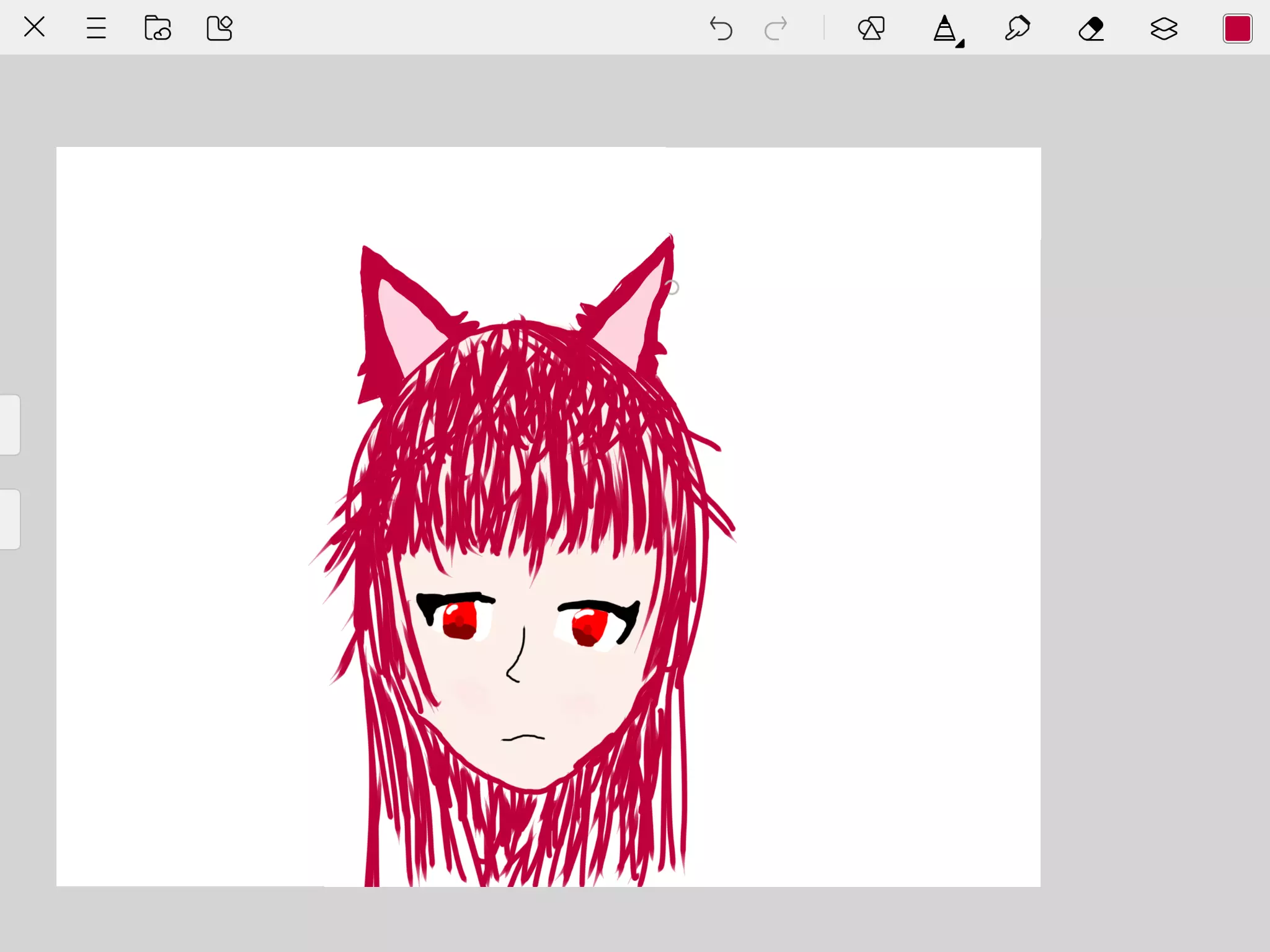Viewport: 1270px width, 952px height.
Task: Choose the smudge finger tool
Action: (1017, 29)
